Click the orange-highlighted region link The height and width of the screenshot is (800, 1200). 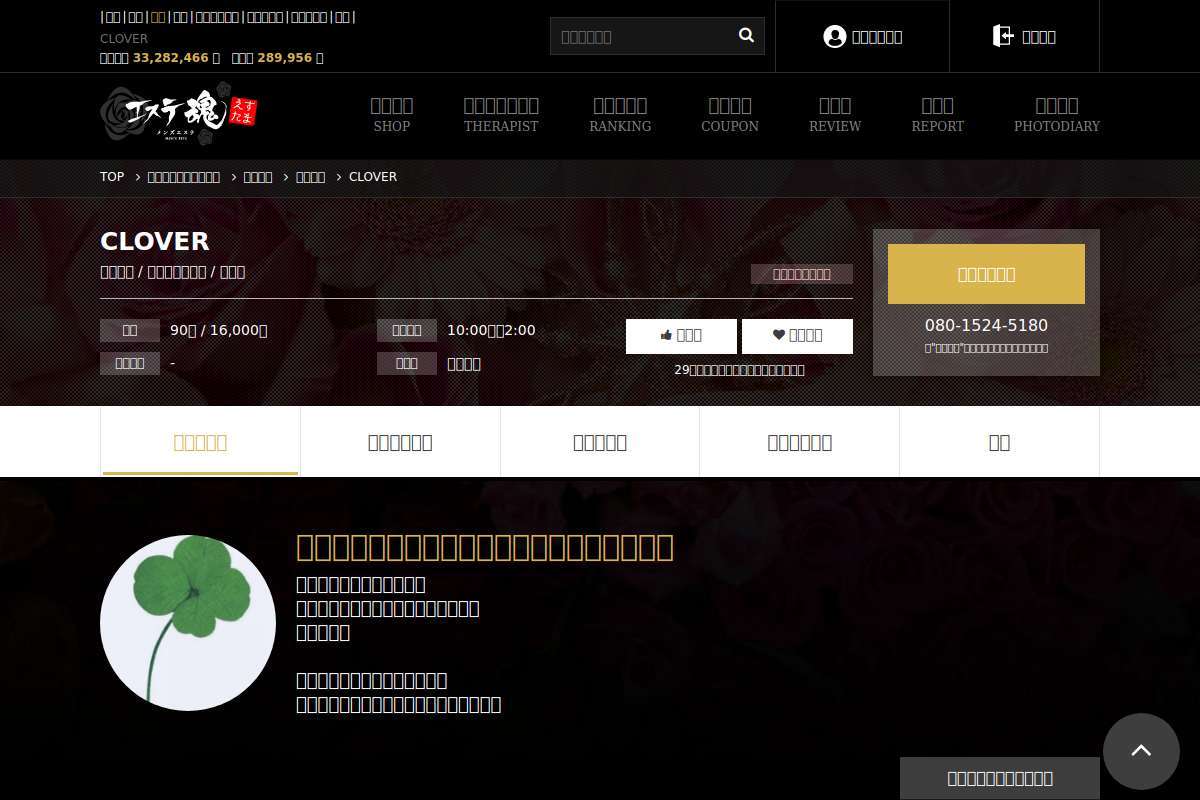158,17
